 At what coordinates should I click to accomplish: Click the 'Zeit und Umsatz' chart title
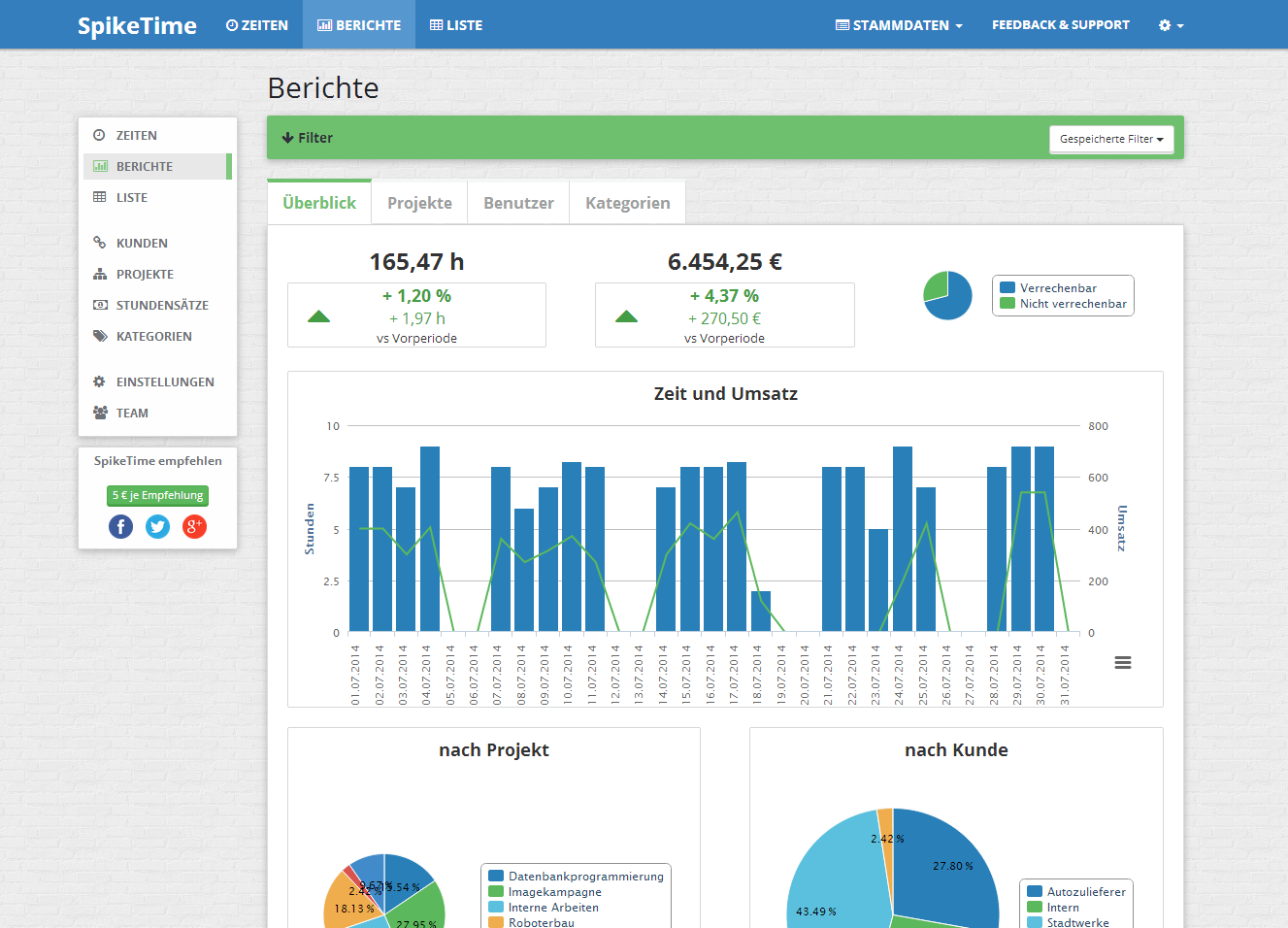click(x=726, y=393)
